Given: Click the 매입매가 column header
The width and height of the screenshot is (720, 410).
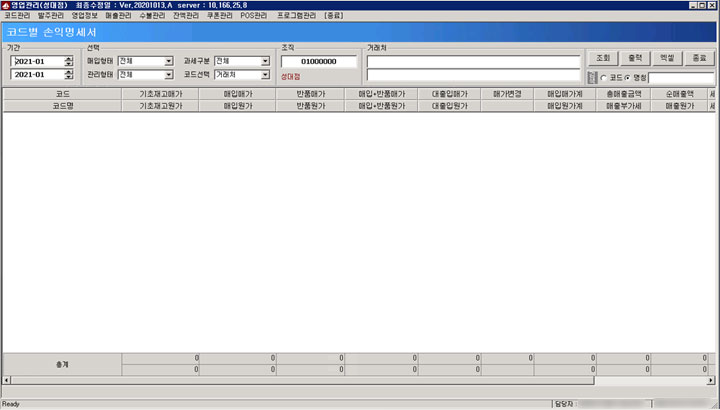Looking at the screenshot, I should [238, 94].
